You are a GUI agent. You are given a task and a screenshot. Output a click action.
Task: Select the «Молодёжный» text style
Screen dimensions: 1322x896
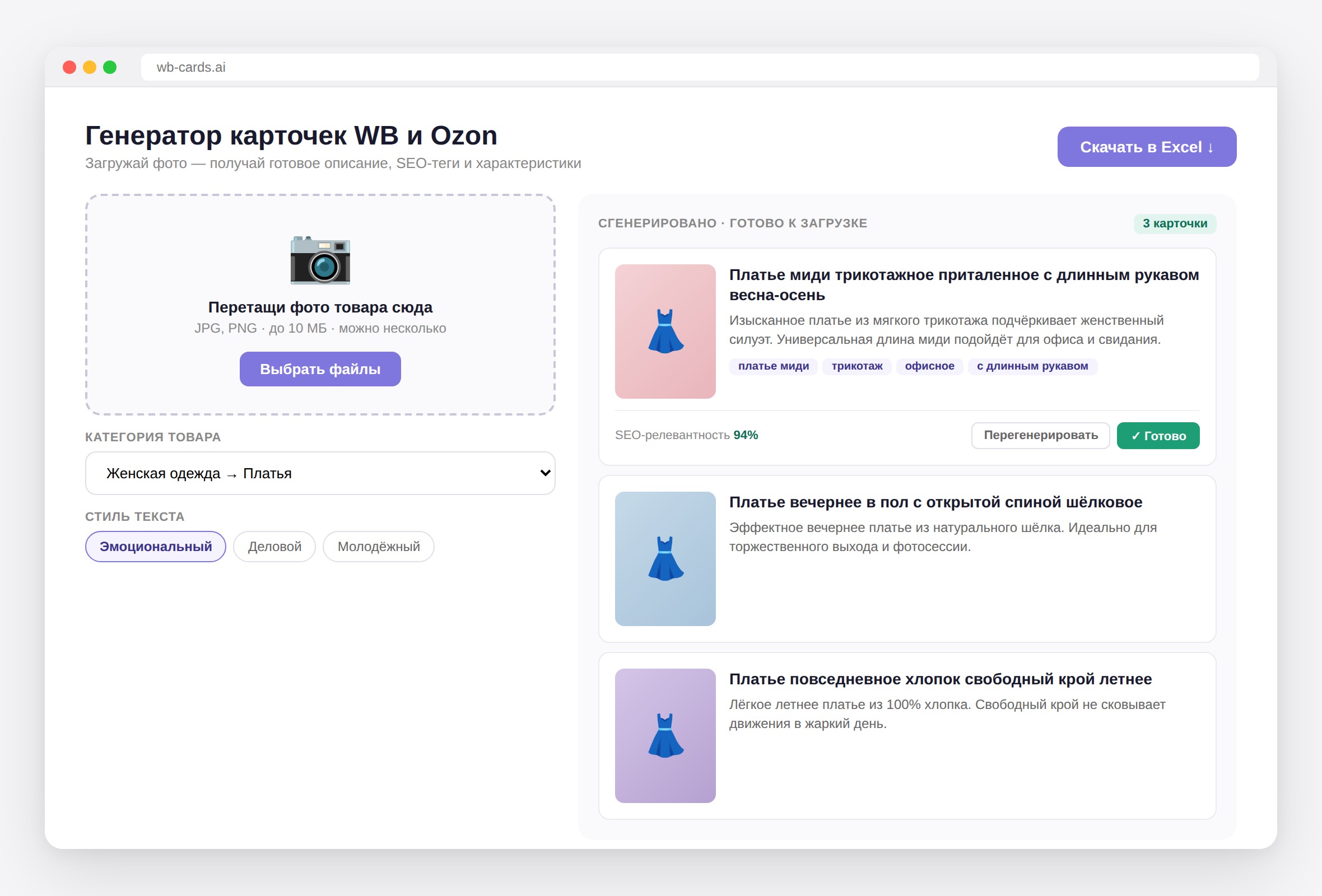[x=379, y=547]
